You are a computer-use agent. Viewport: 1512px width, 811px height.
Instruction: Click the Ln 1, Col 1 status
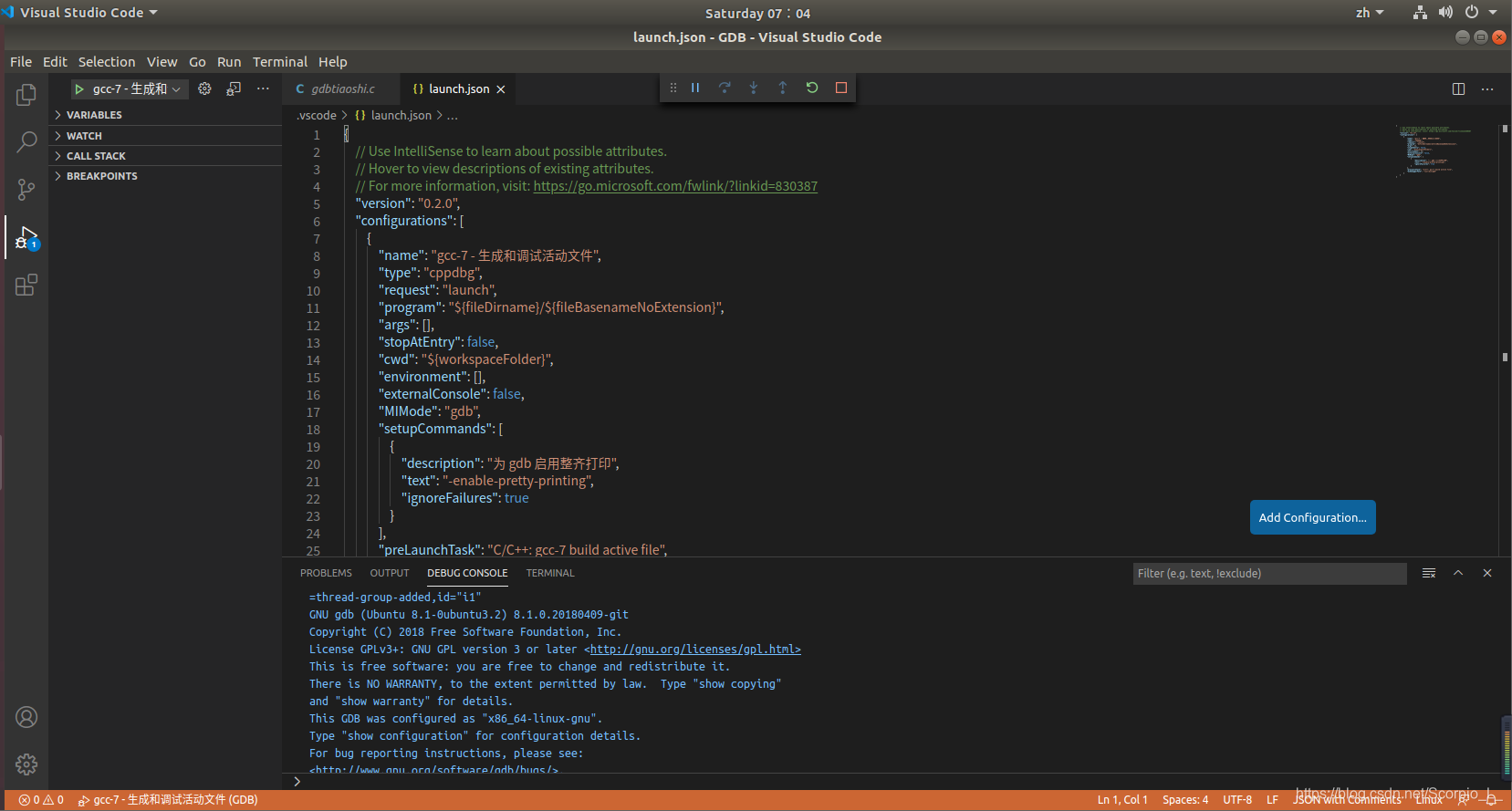[1122, 800]
